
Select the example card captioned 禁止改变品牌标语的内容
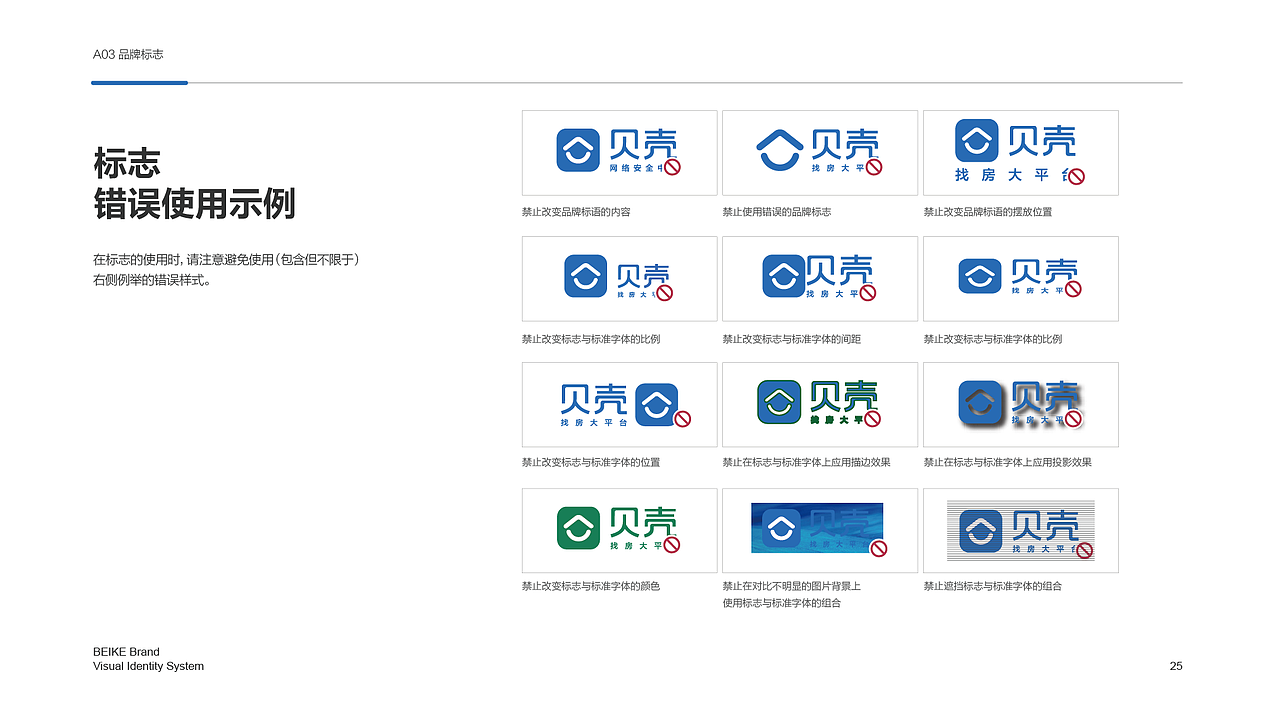point(620,153)
